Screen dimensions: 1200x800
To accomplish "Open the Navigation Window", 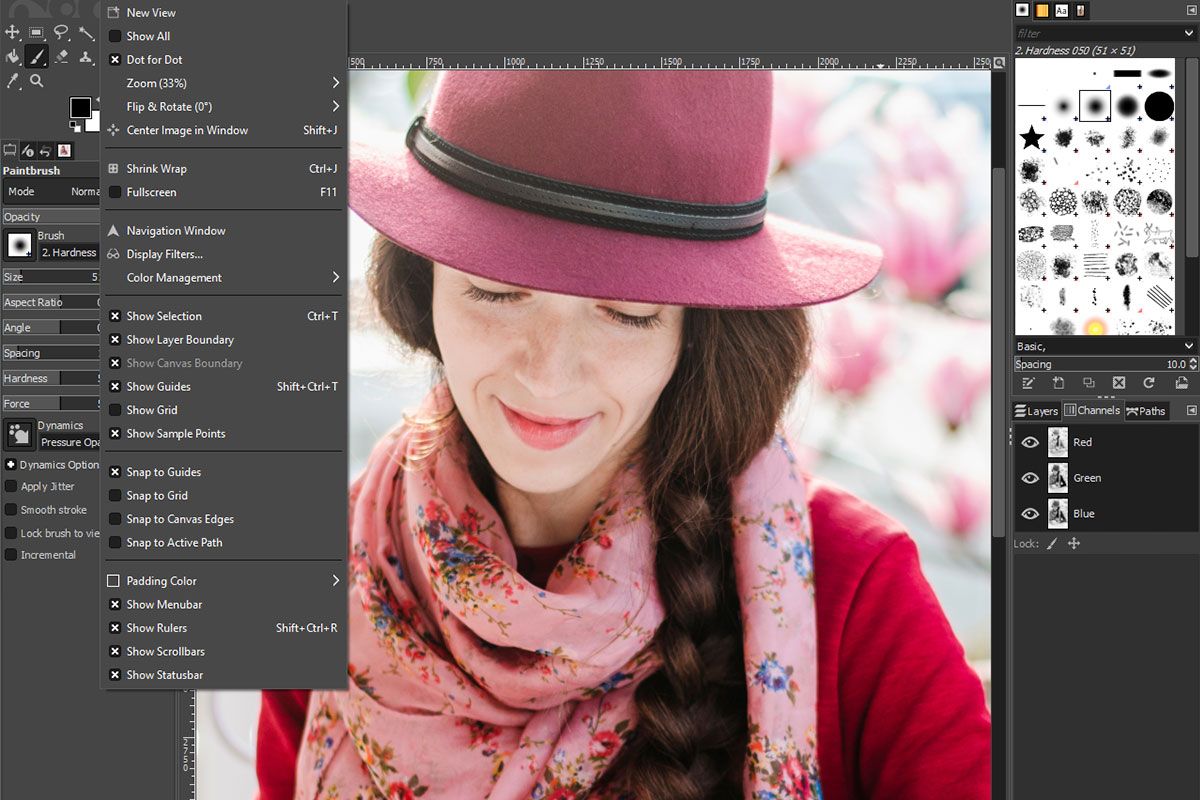I will pyautogui.click(x=224, y=231).
